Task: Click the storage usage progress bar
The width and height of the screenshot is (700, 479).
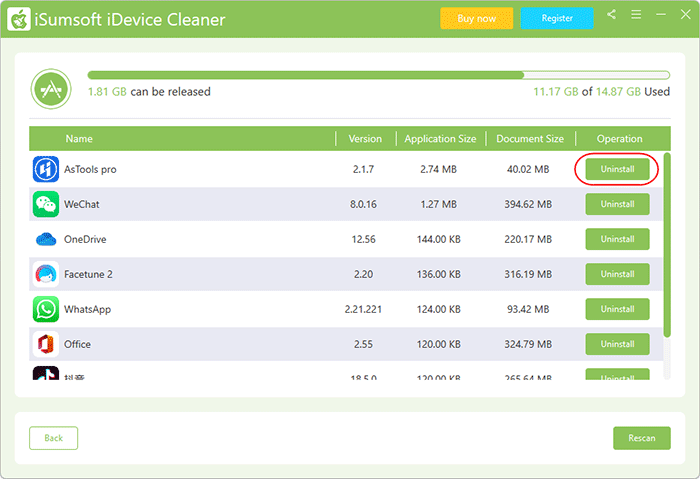Action: tap(379, 75)
